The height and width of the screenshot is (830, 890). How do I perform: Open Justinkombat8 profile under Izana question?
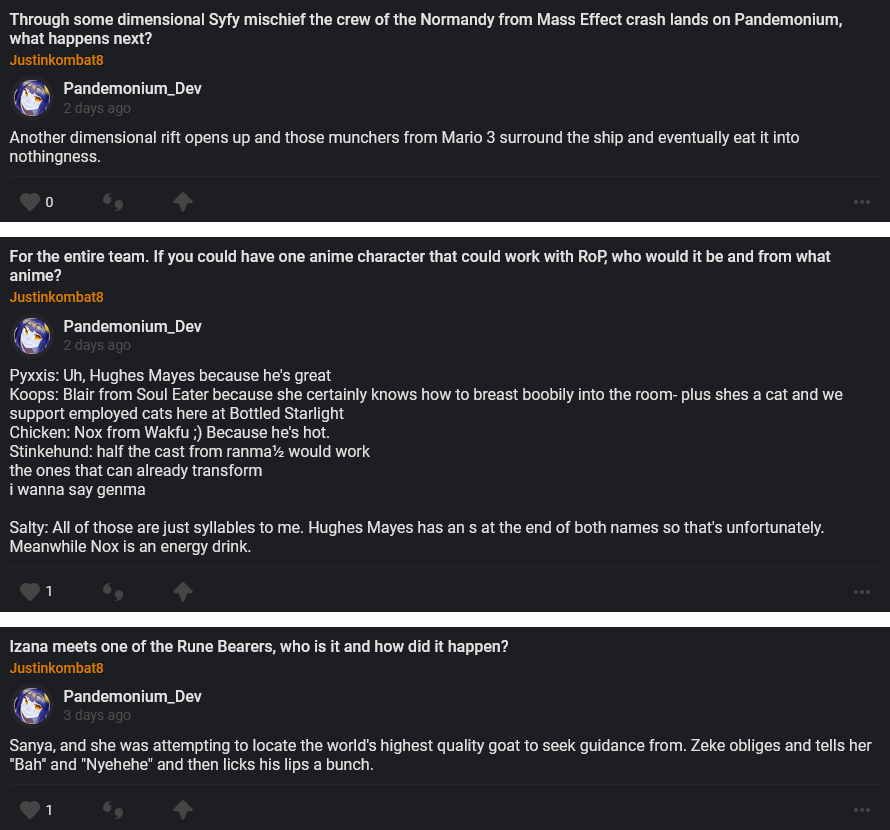pyautogui.click(x=57, y=668)
